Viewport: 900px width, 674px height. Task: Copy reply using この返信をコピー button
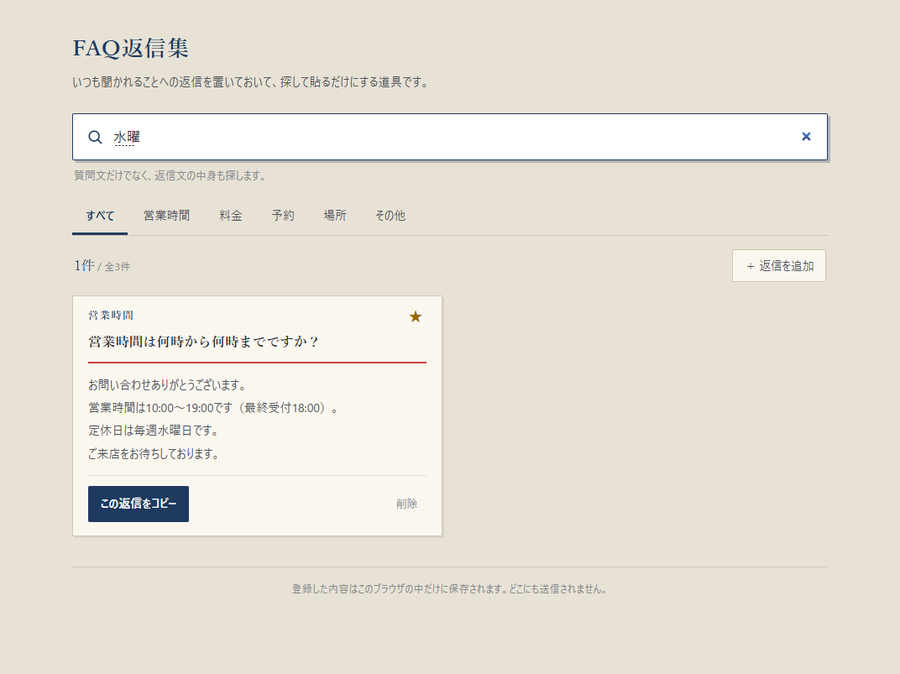click(138, 504)
